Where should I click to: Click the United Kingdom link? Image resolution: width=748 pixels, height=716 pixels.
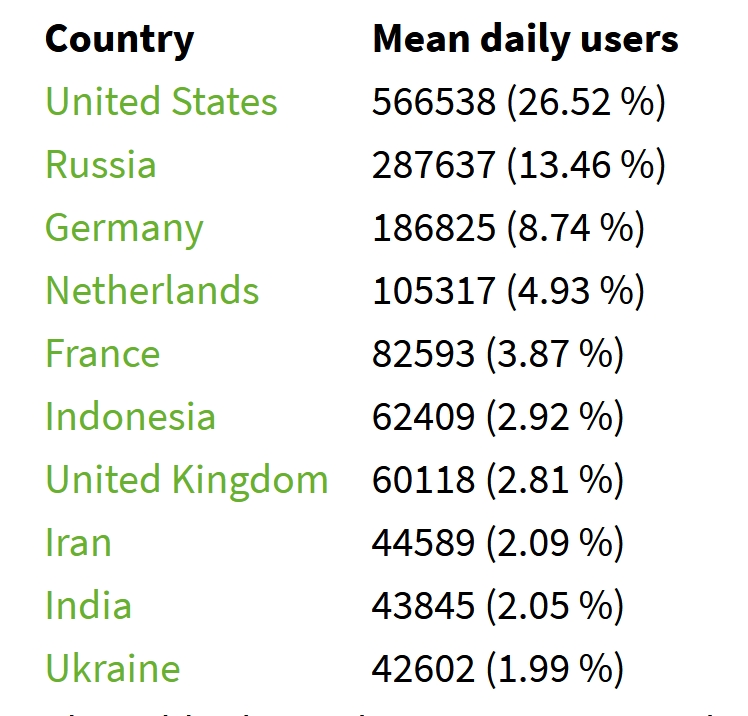(186, 480)
